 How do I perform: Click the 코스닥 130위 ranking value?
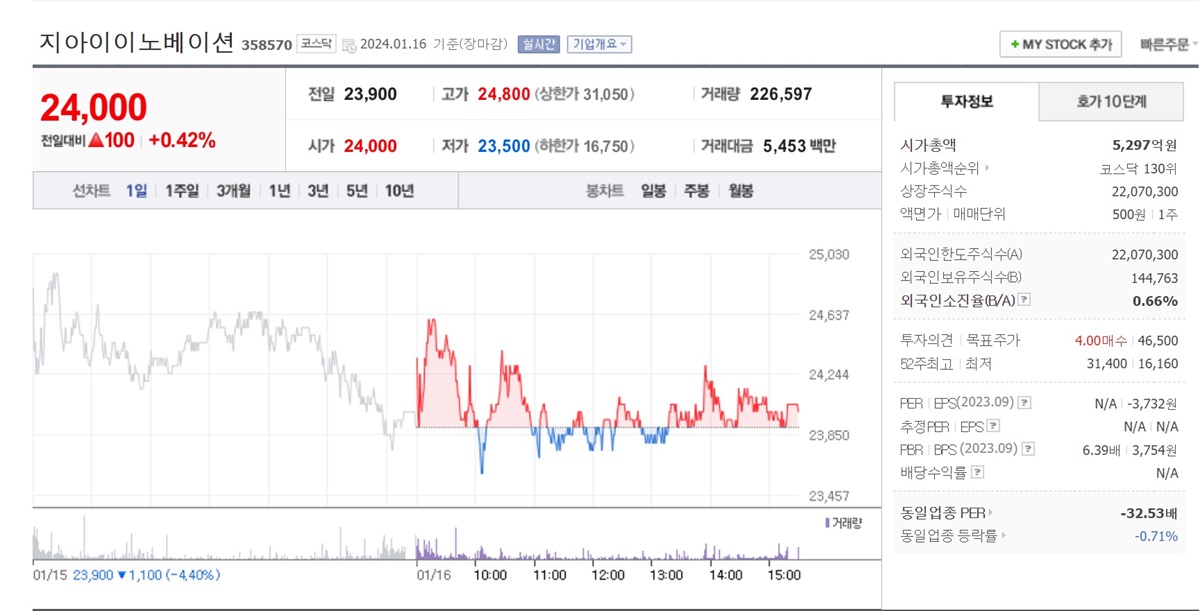(x=1138, y=168)
